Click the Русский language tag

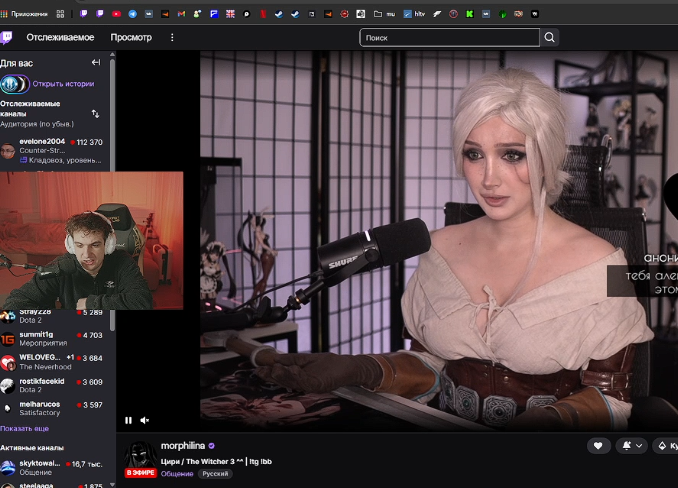point(215,474)
